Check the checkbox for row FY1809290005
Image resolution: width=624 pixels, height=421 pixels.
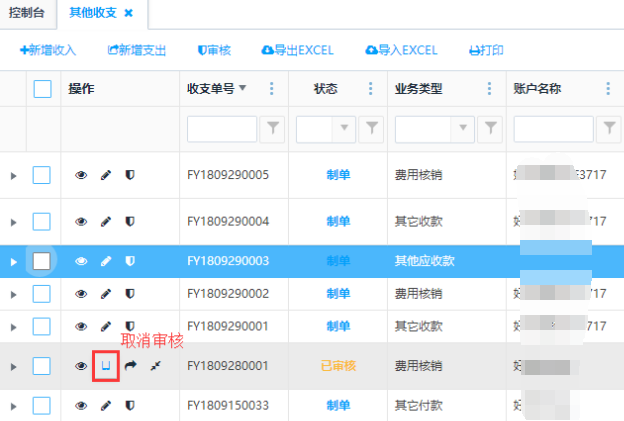click(x=42, y=176)
